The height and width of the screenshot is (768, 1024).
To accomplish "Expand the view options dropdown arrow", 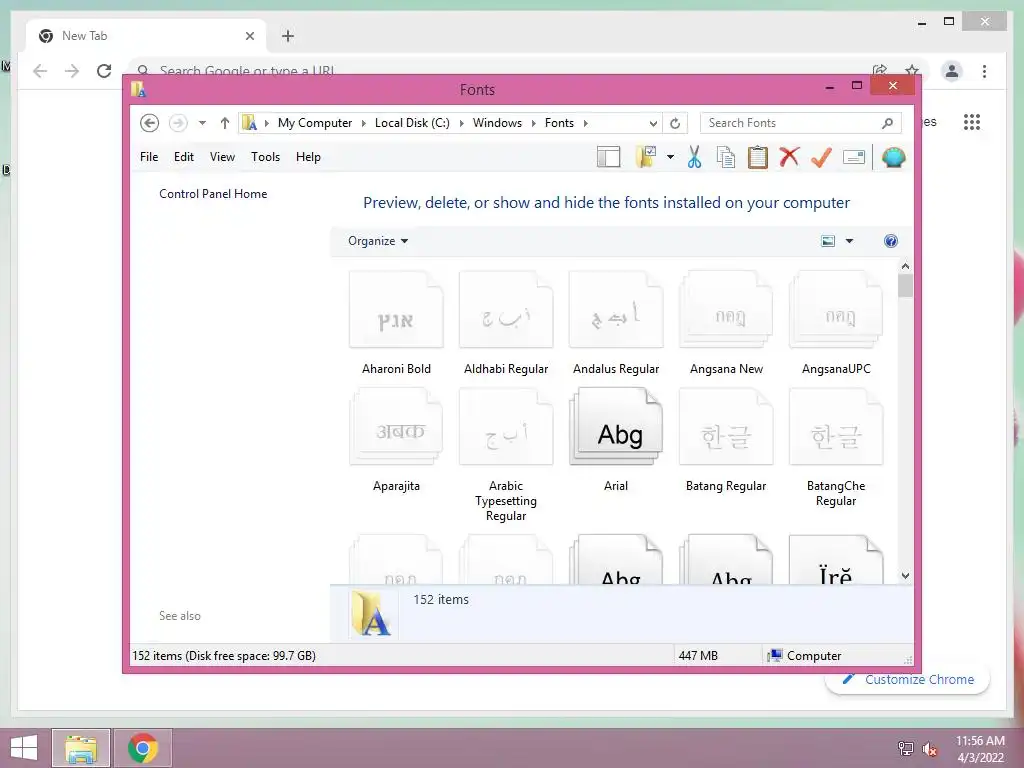I will pyautogui.click(x=849, y=241).
